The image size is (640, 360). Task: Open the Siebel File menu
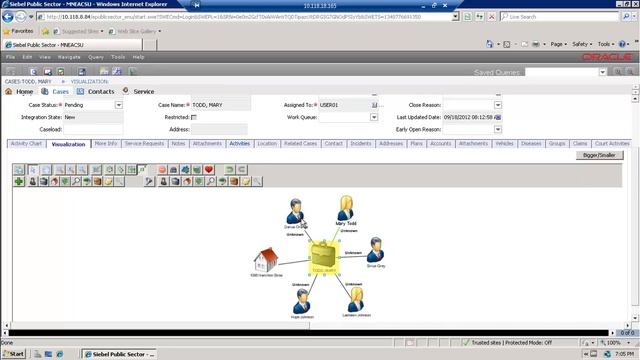click(10, 57)
